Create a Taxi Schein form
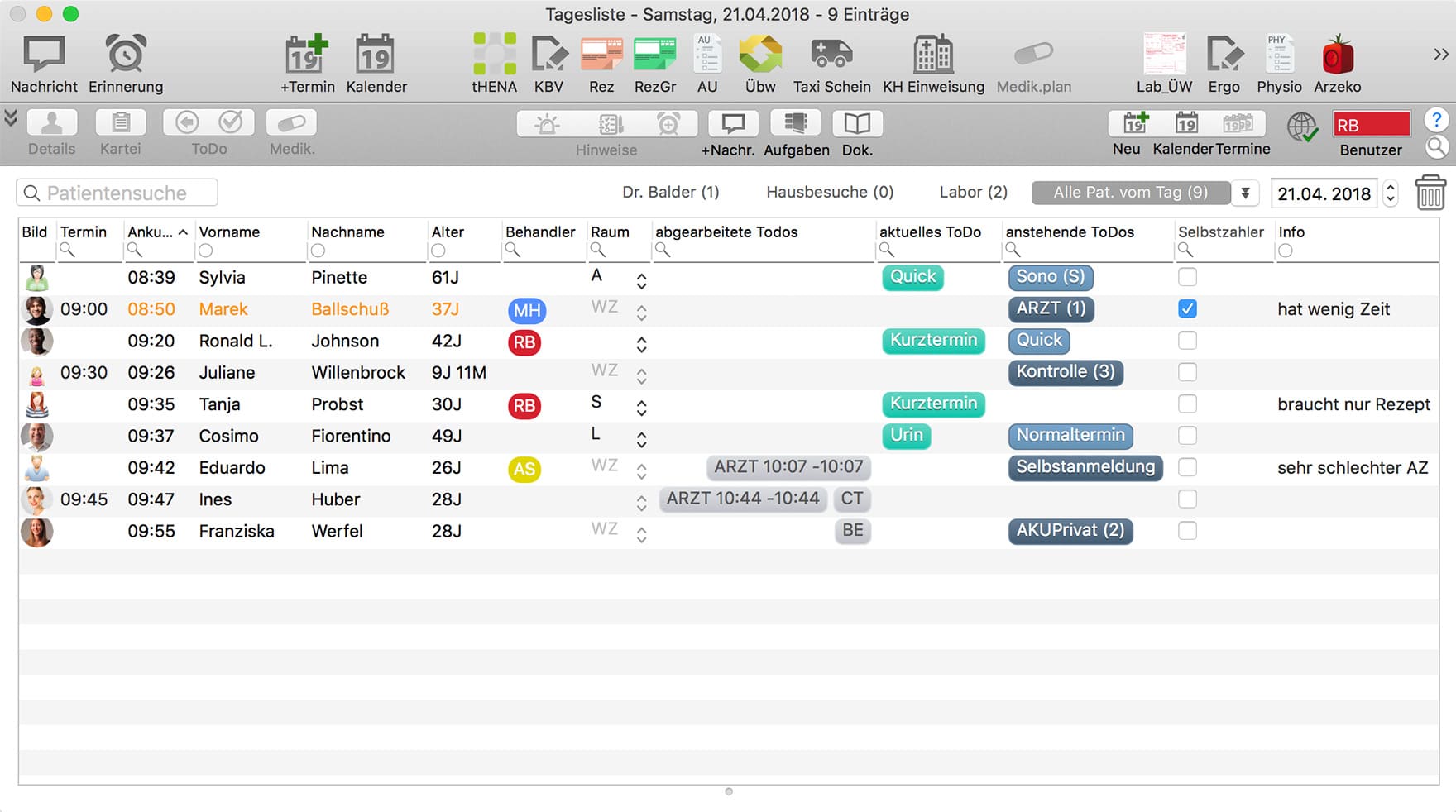This screenshot has height=812, width=1456. click(831, 55)
